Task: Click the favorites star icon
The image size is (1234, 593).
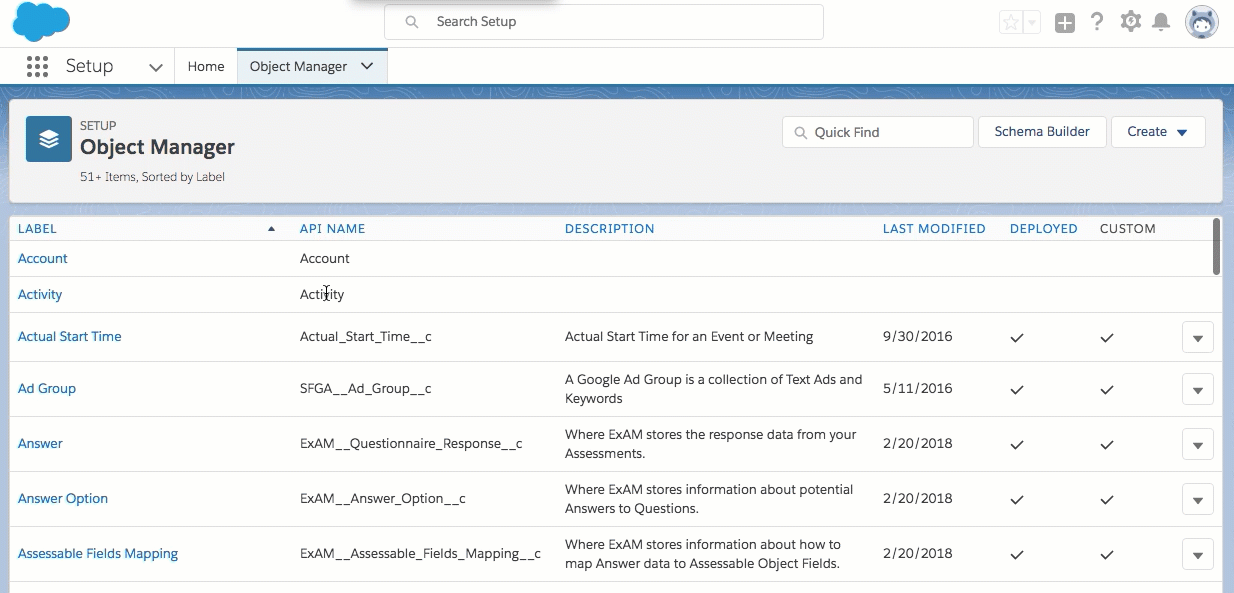Action: click(x=1011, y=22)
